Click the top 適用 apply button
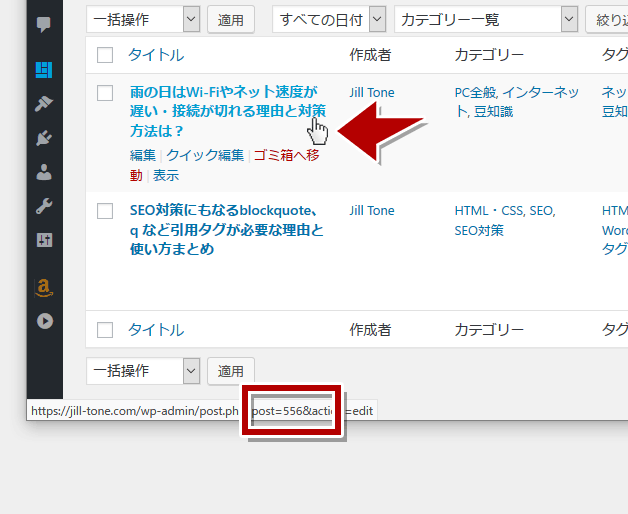The image size is (628, 514). [x=231, y=19]
